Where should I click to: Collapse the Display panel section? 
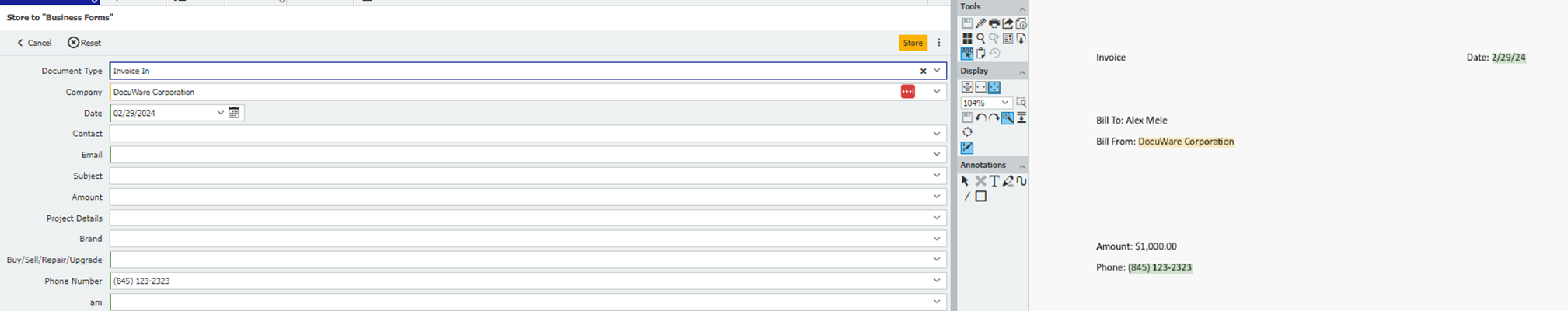(1022, 72)
